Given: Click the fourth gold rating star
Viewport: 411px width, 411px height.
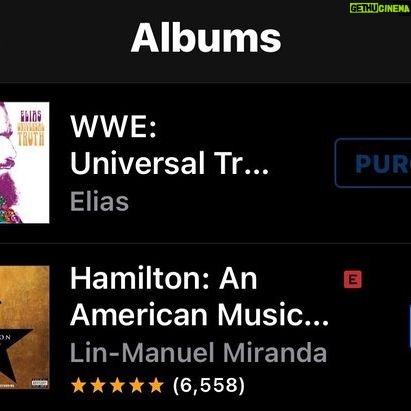Looking at the screenshot, I should (137, 385).
